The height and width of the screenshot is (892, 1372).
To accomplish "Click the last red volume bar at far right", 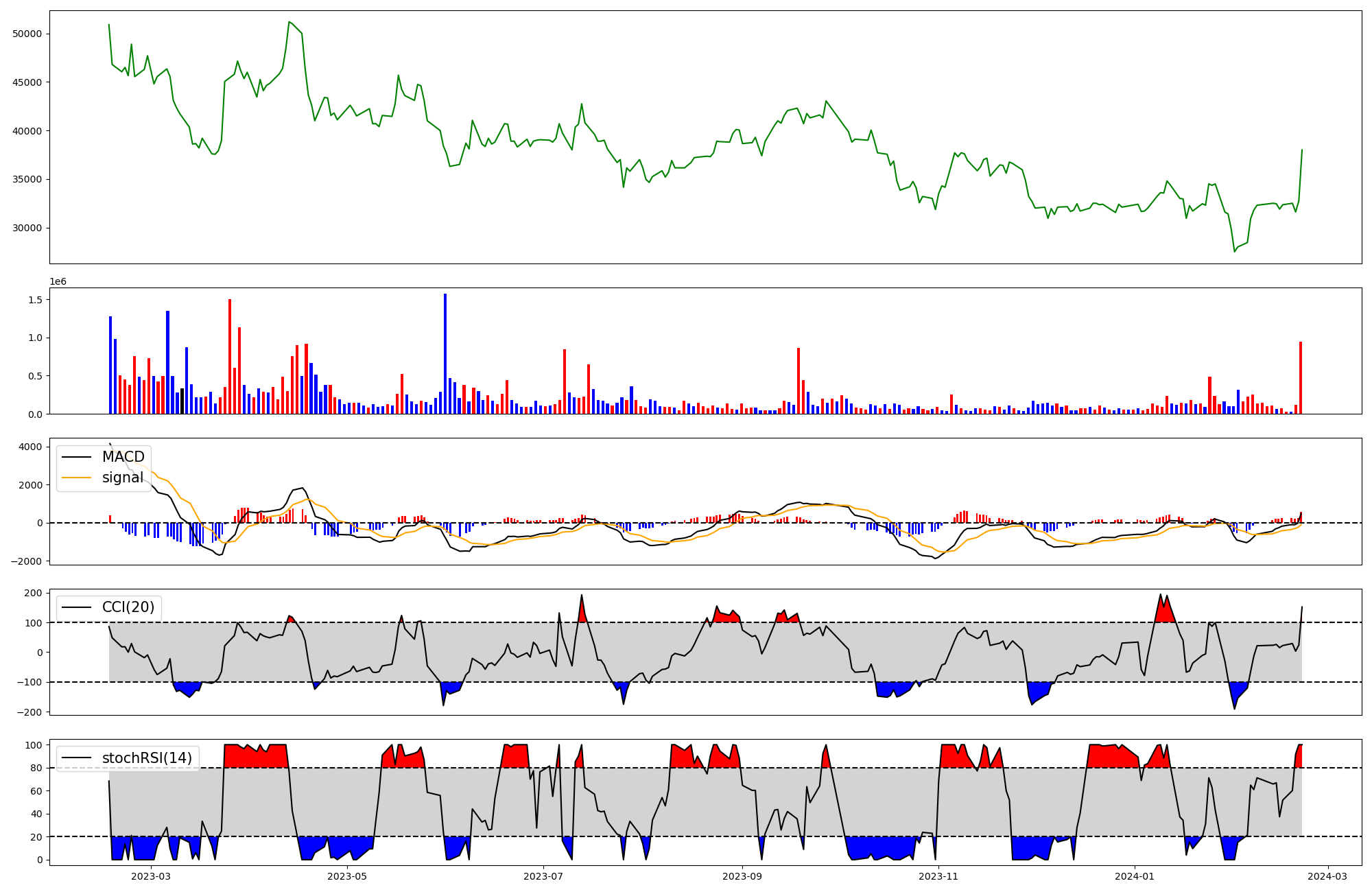I will tap(1300, 378).
